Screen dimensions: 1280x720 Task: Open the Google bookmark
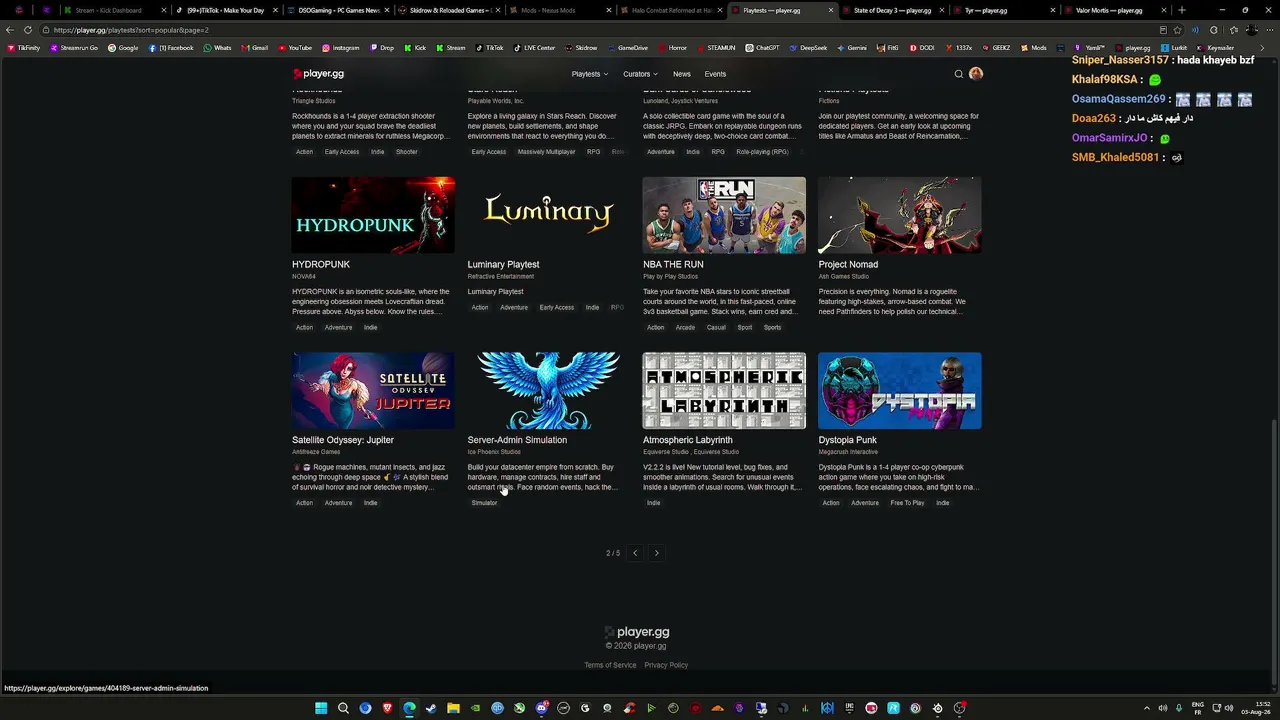pyautogui.click(x=123, y=48)
